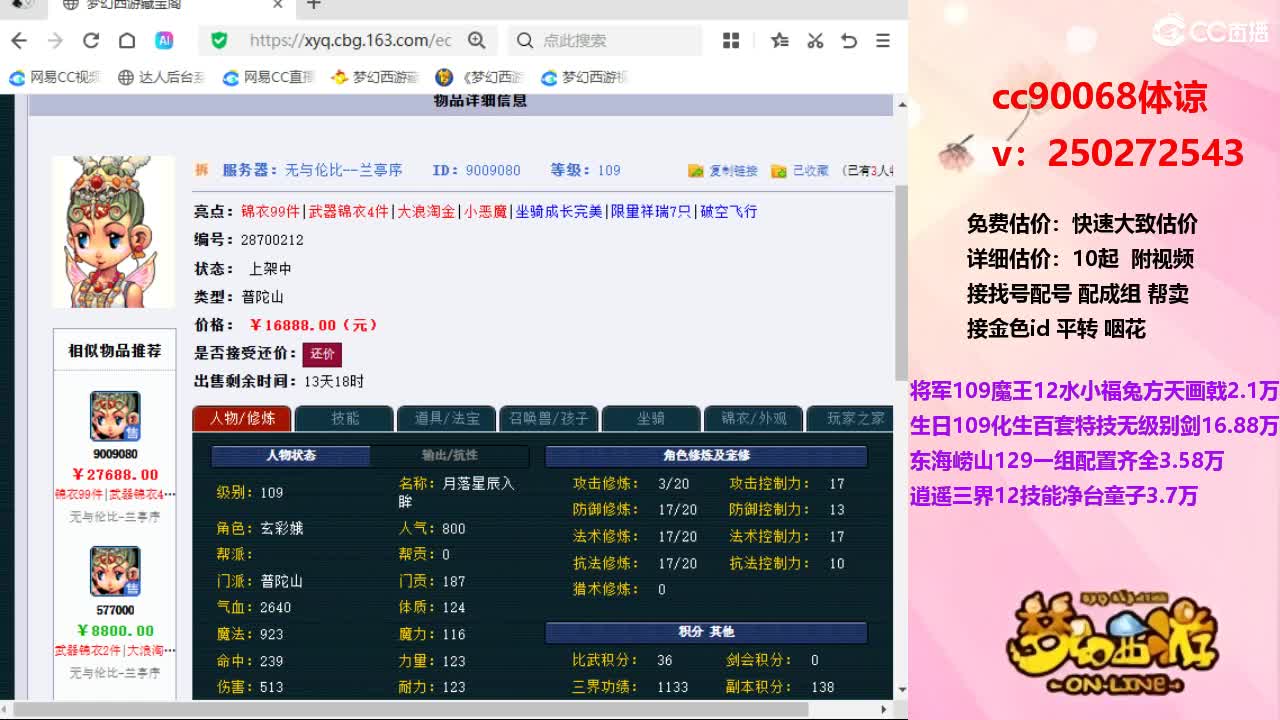Open the last 梦幻西游 bookmark in the bar
The height and width of the screenshot is (720, 1280).
coord(585,77)
